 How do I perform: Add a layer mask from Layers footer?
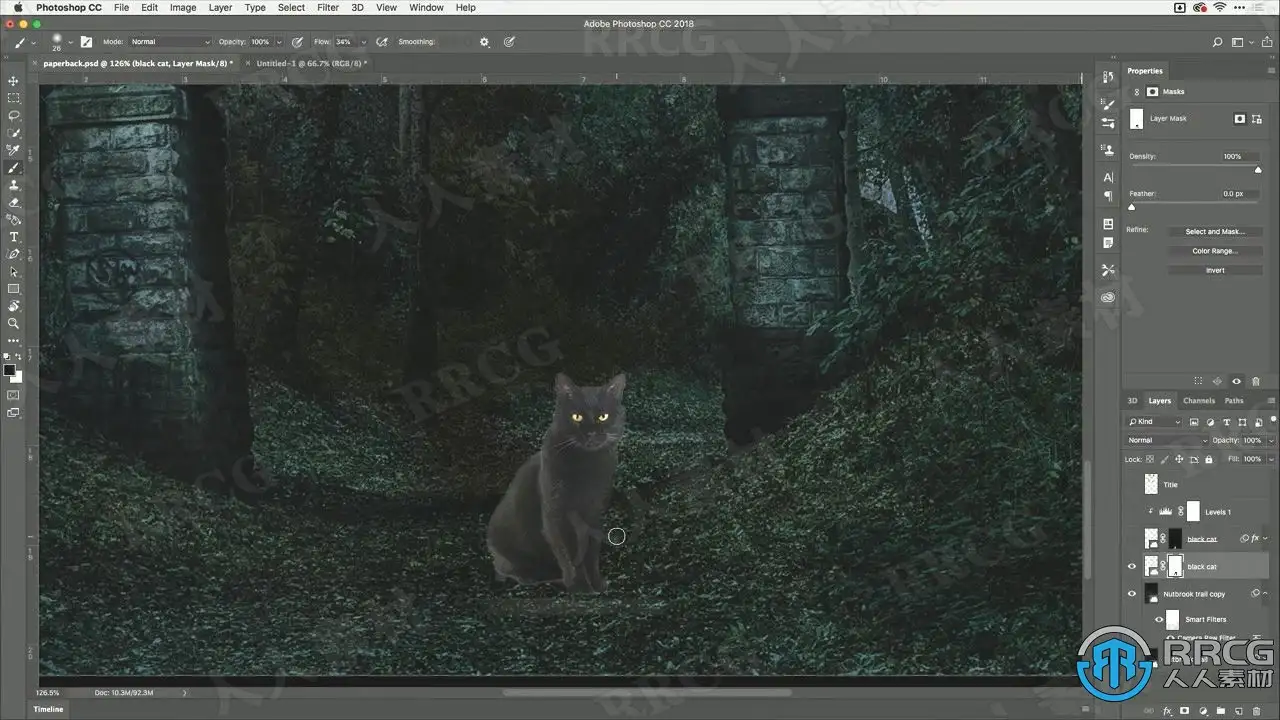pos(1185,711)
